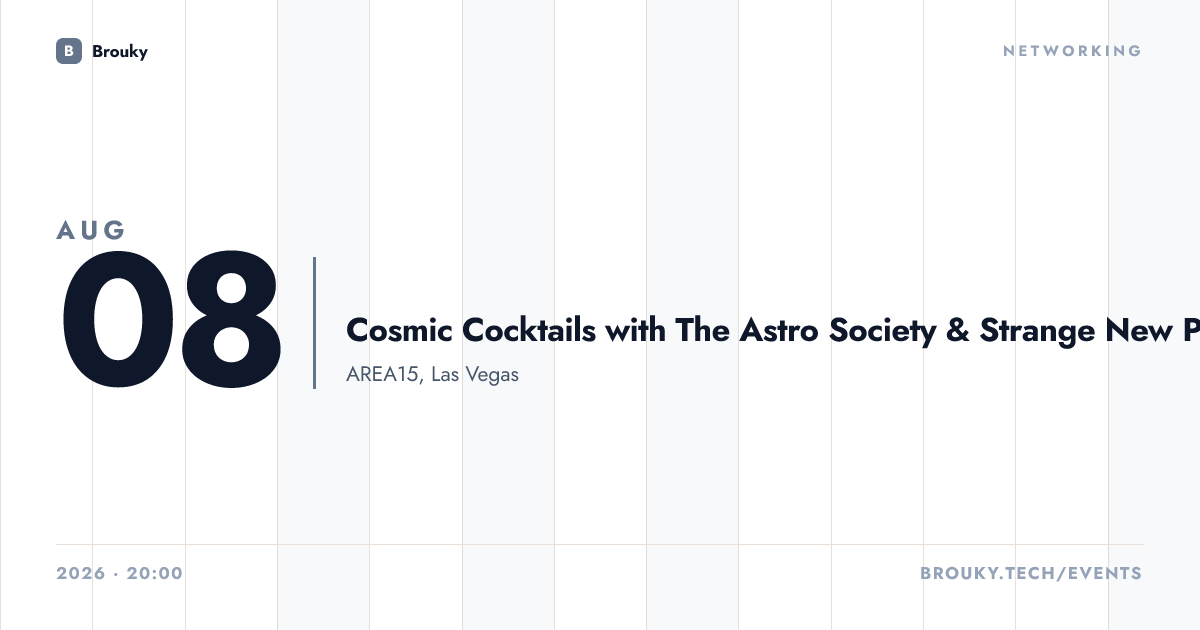Open the BROUKY.TECH/EVENTS link
This screenshot has height=630, width=1200.
[x=1031, y=574]
